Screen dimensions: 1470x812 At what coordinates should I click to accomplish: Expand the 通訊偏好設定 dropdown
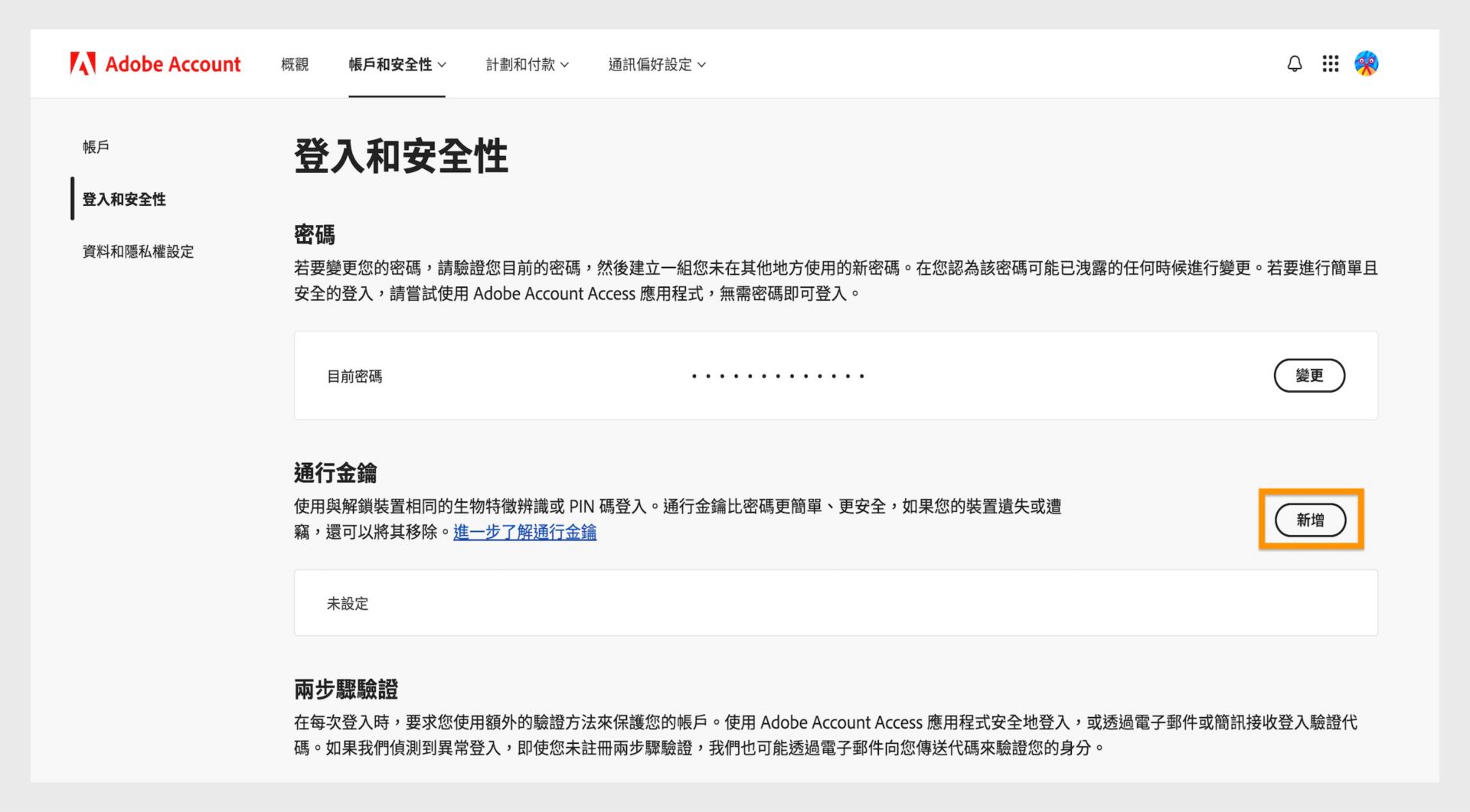(656, 65)
